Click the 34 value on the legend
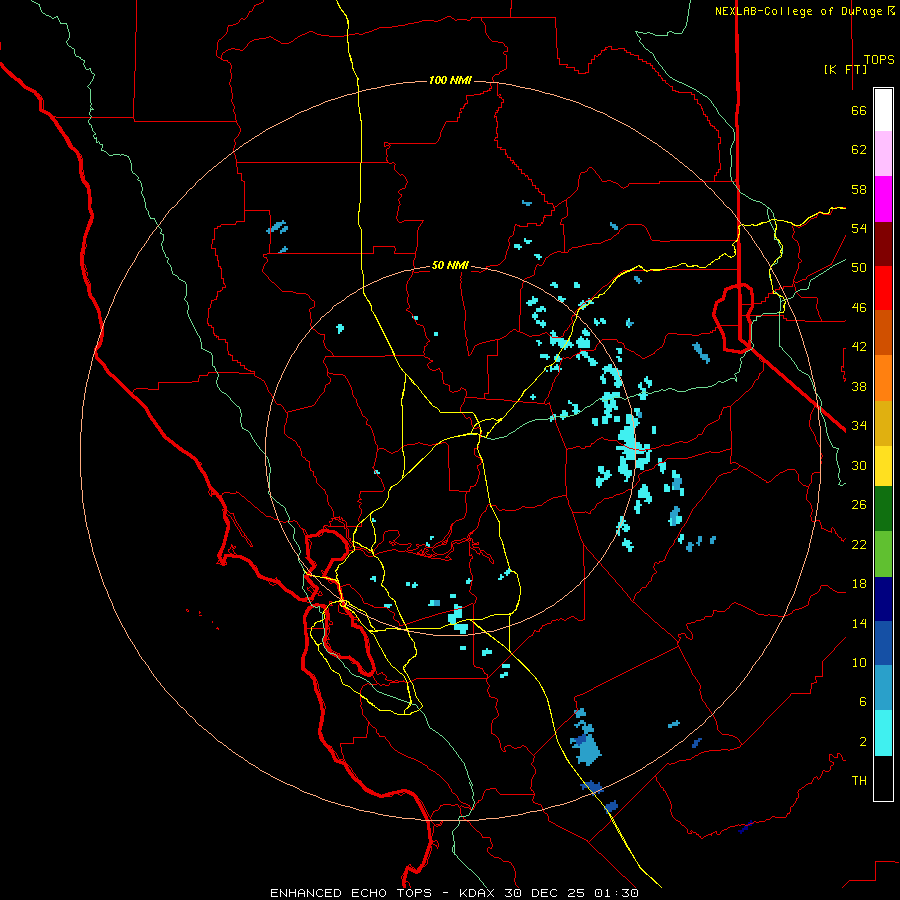The width and height of the screenshot is (900, 900). [859, 425]
